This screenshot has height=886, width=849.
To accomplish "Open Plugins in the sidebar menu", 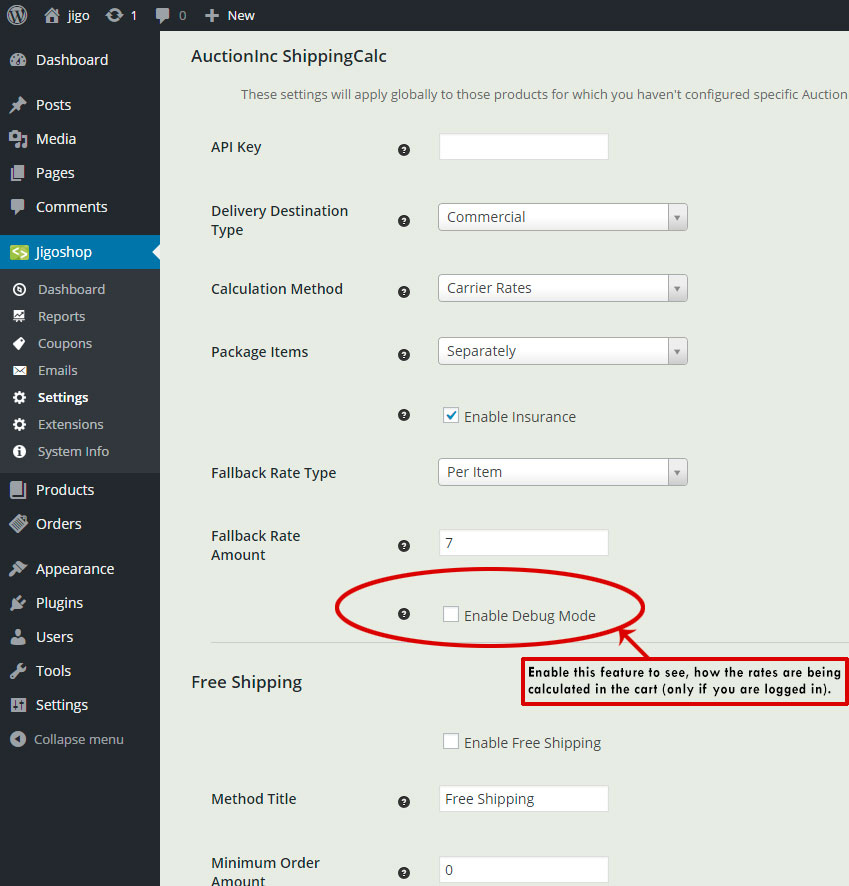I will point(59,603).
